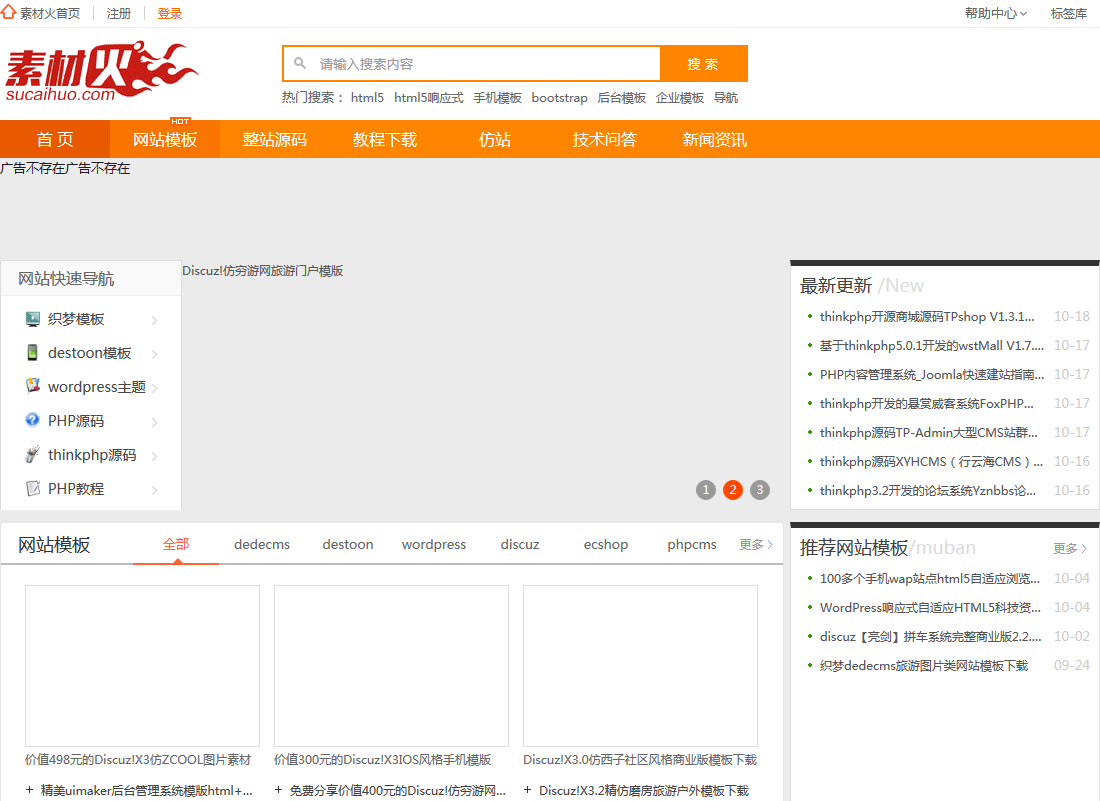Click the home icon beside 素材火首页
1100x801 pixels.
click(x=9, y=13)
